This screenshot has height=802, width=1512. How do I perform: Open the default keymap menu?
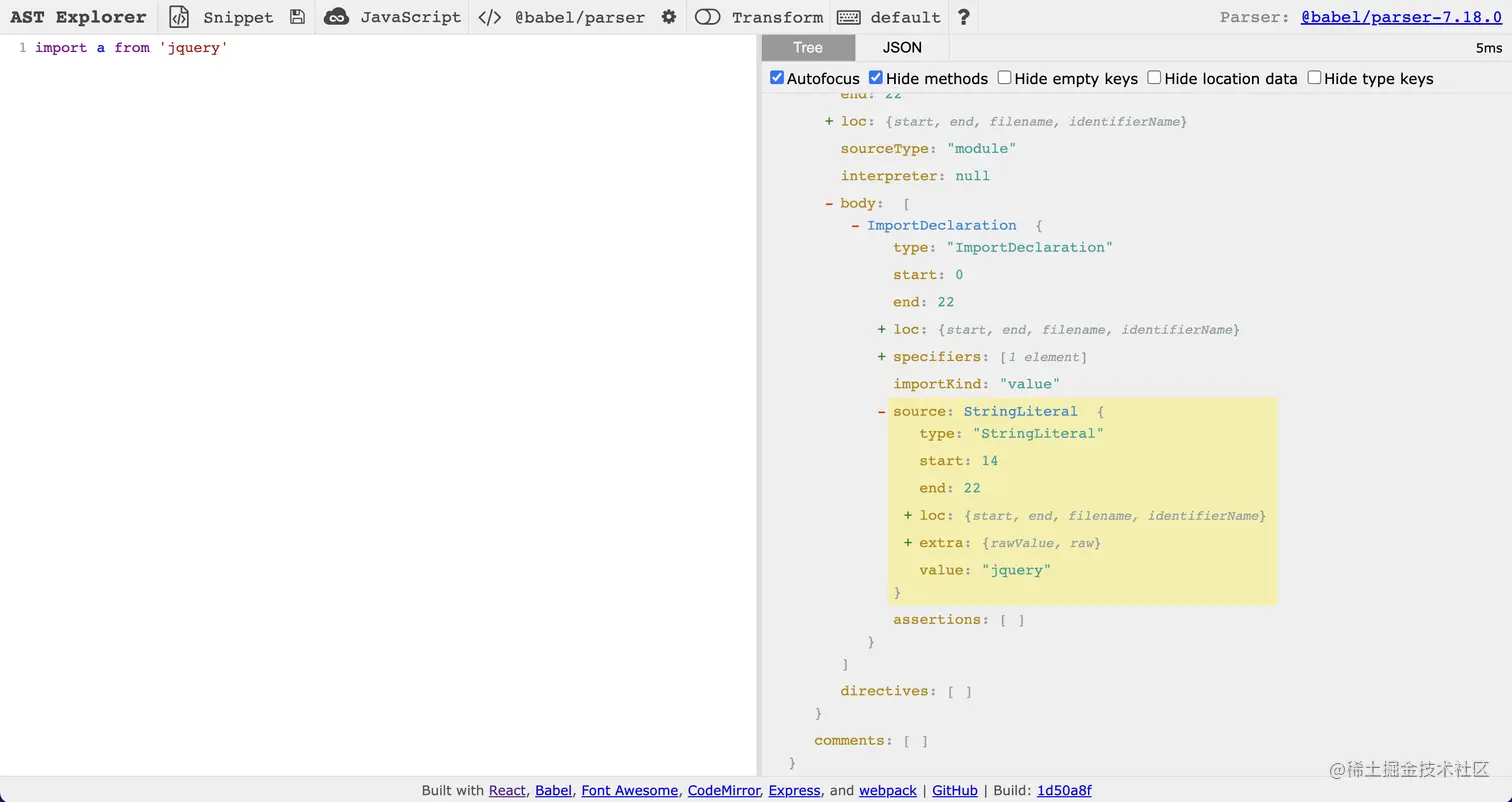pos(905,17)
